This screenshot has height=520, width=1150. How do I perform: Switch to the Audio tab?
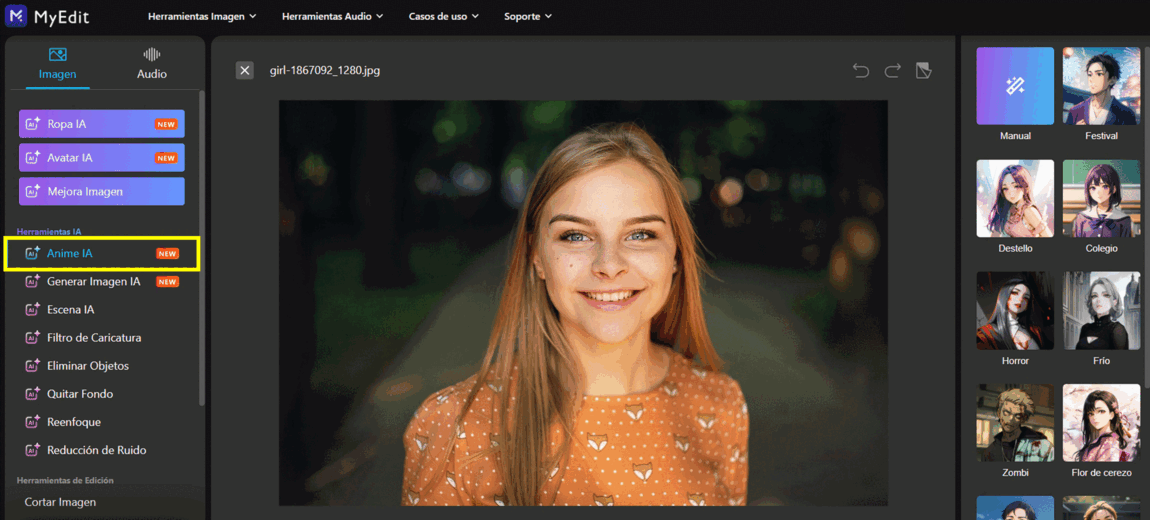tap(152, 63)
